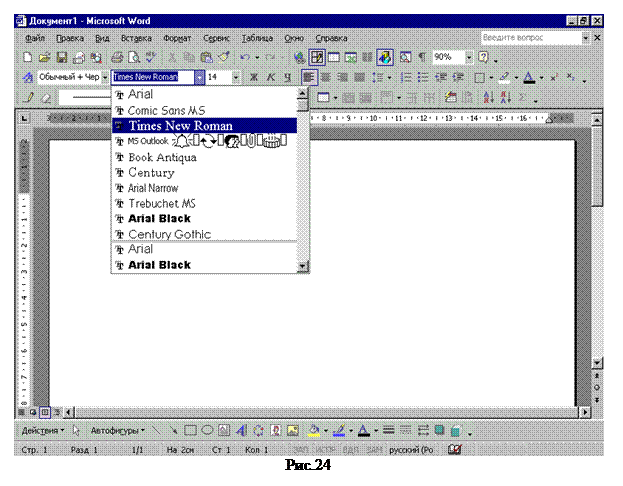Open Автофигуры dropdown
The width and height of the screenshot is (623, 486).
117,430
